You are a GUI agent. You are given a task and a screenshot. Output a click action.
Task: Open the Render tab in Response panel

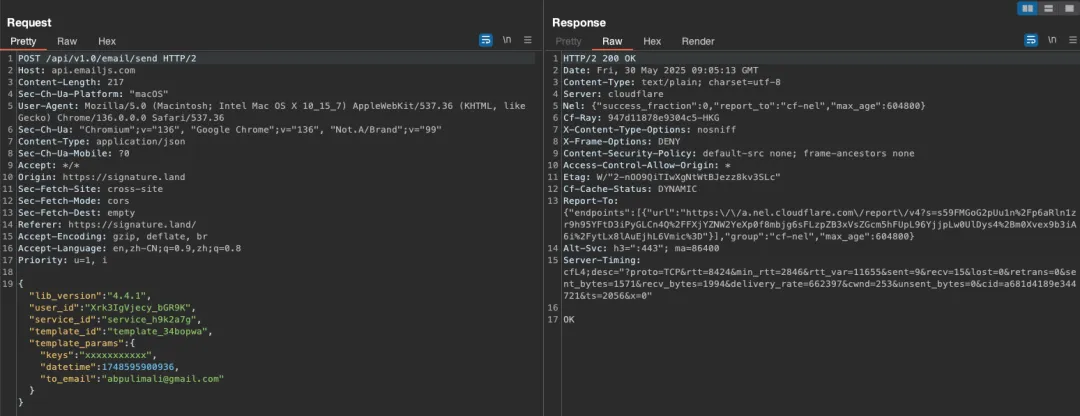(698, 41)
